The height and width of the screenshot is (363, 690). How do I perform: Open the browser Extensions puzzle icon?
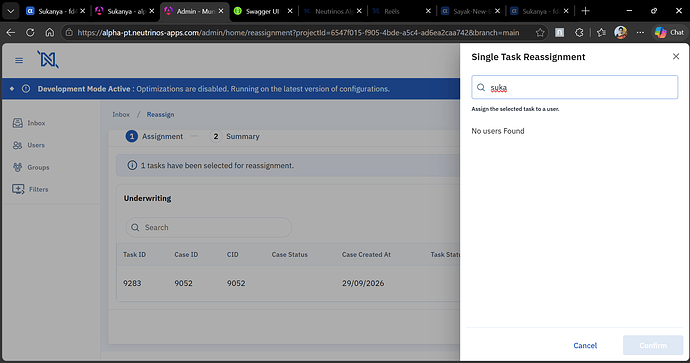click(579, 32)
